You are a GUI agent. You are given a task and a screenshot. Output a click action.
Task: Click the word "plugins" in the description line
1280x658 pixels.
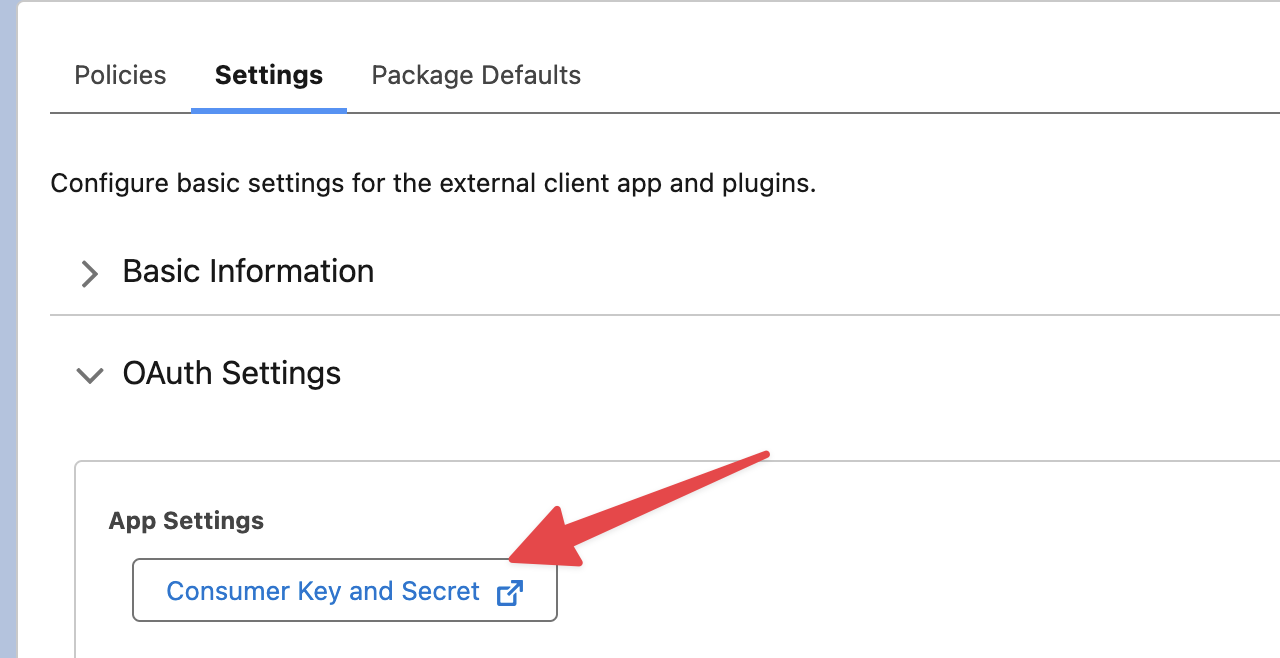pos(765,184)
